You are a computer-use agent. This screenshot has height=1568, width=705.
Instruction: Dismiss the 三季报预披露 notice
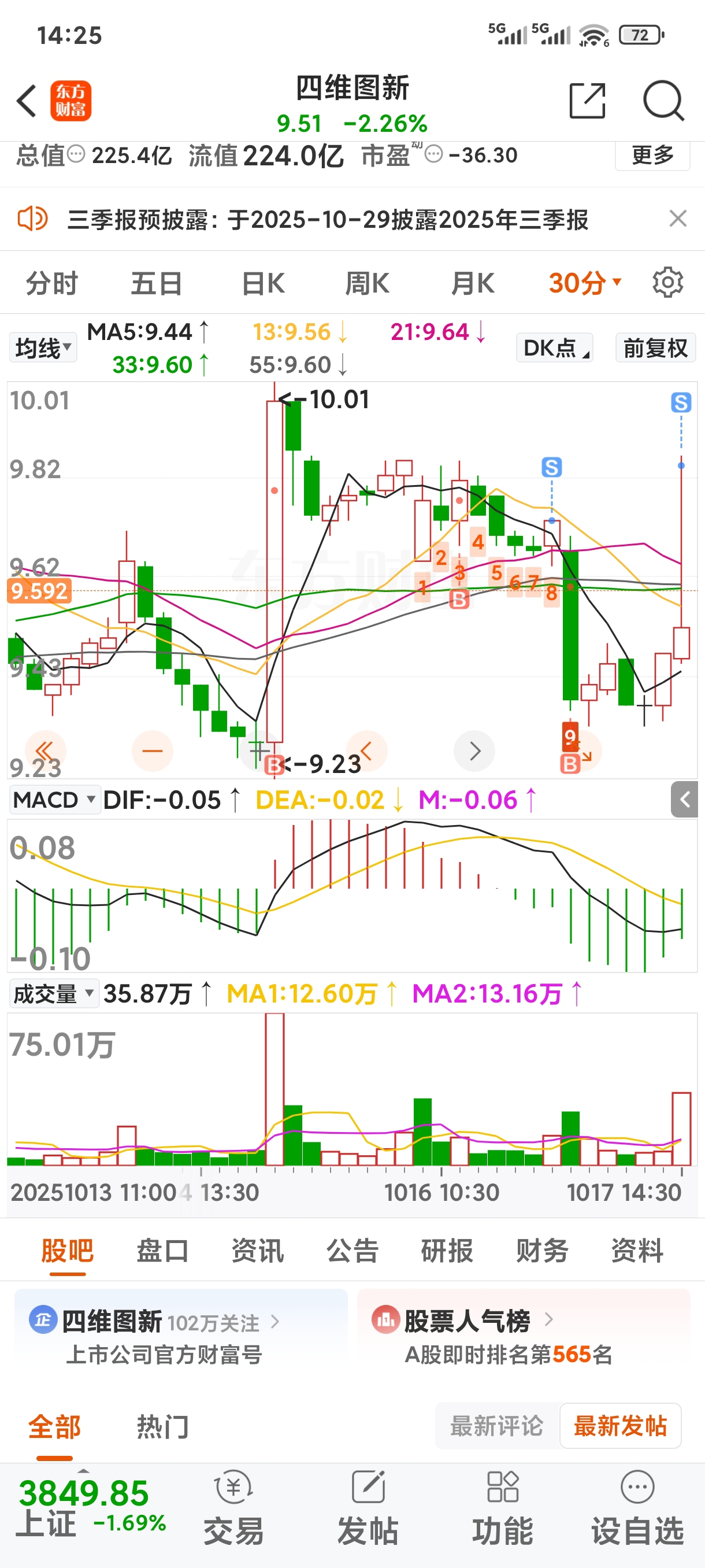pos(678,219)
